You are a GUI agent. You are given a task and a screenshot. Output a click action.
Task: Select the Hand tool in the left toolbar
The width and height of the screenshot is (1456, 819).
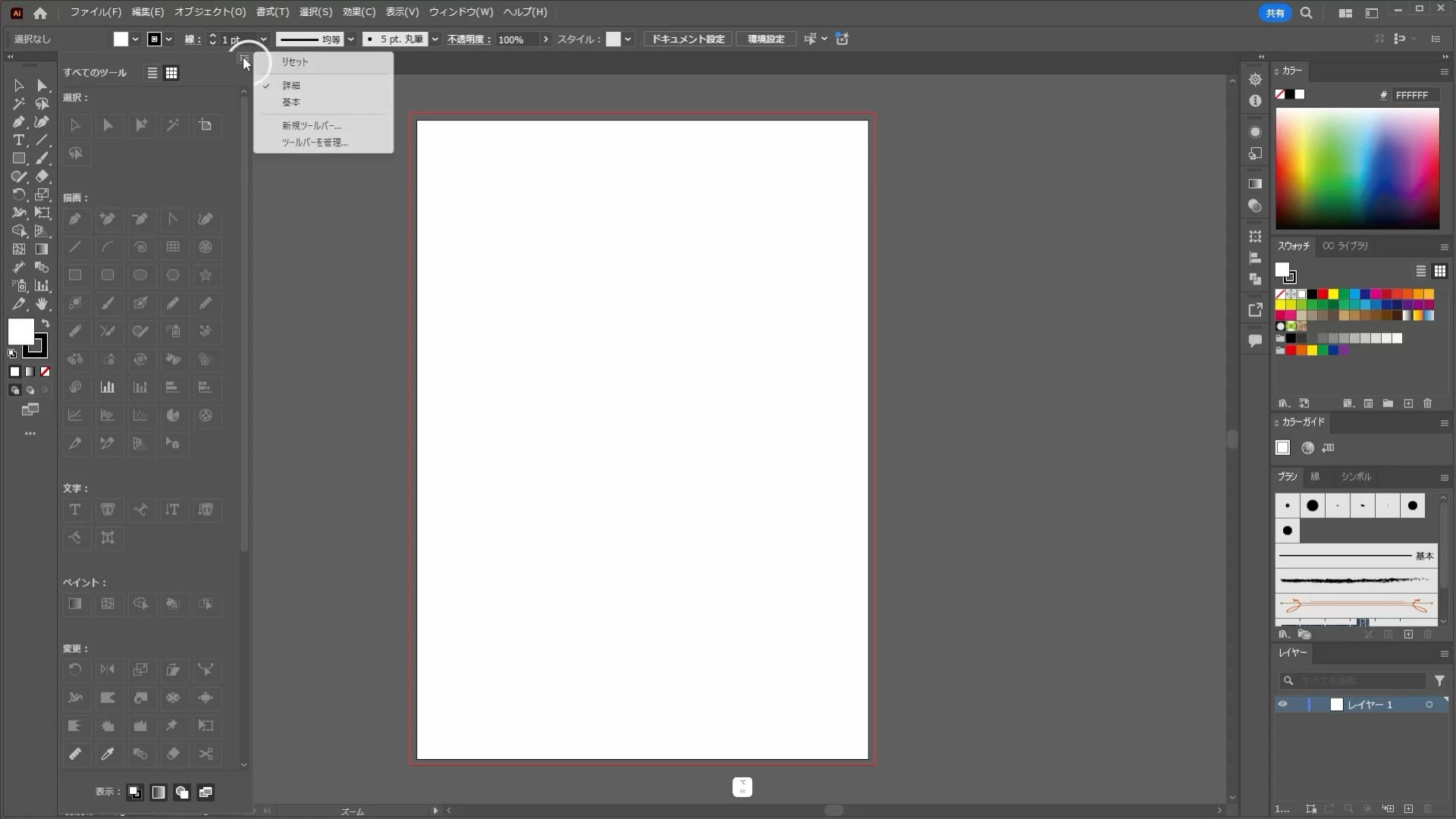tap(42, 304)
